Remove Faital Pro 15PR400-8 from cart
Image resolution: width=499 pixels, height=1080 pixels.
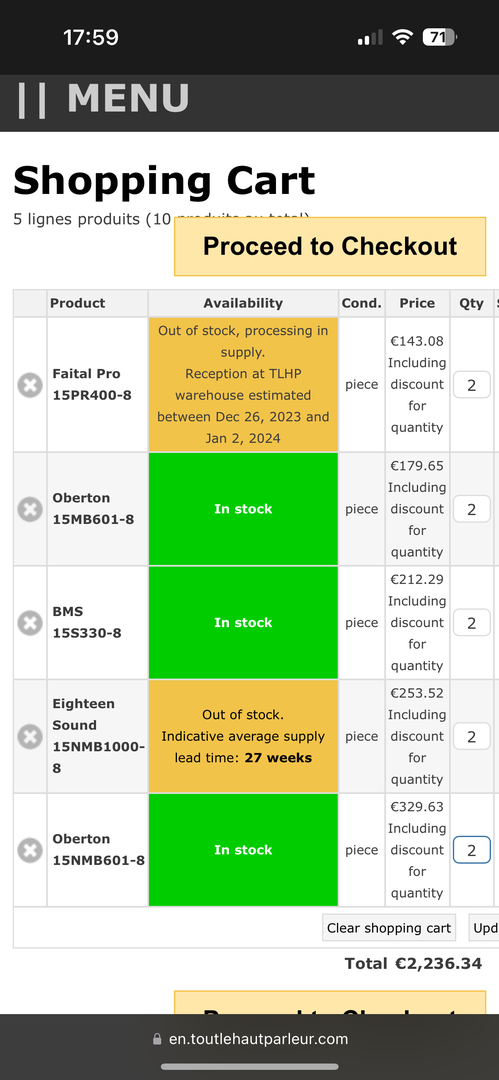click(x=30, y=384)
